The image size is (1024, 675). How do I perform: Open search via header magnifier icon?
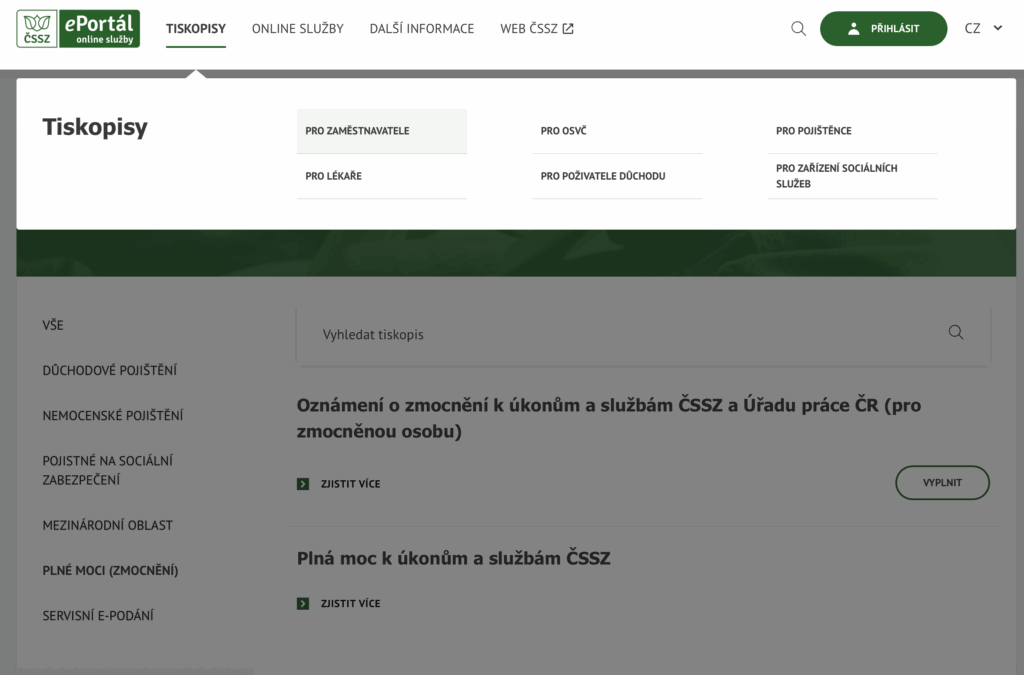(798, 29)
